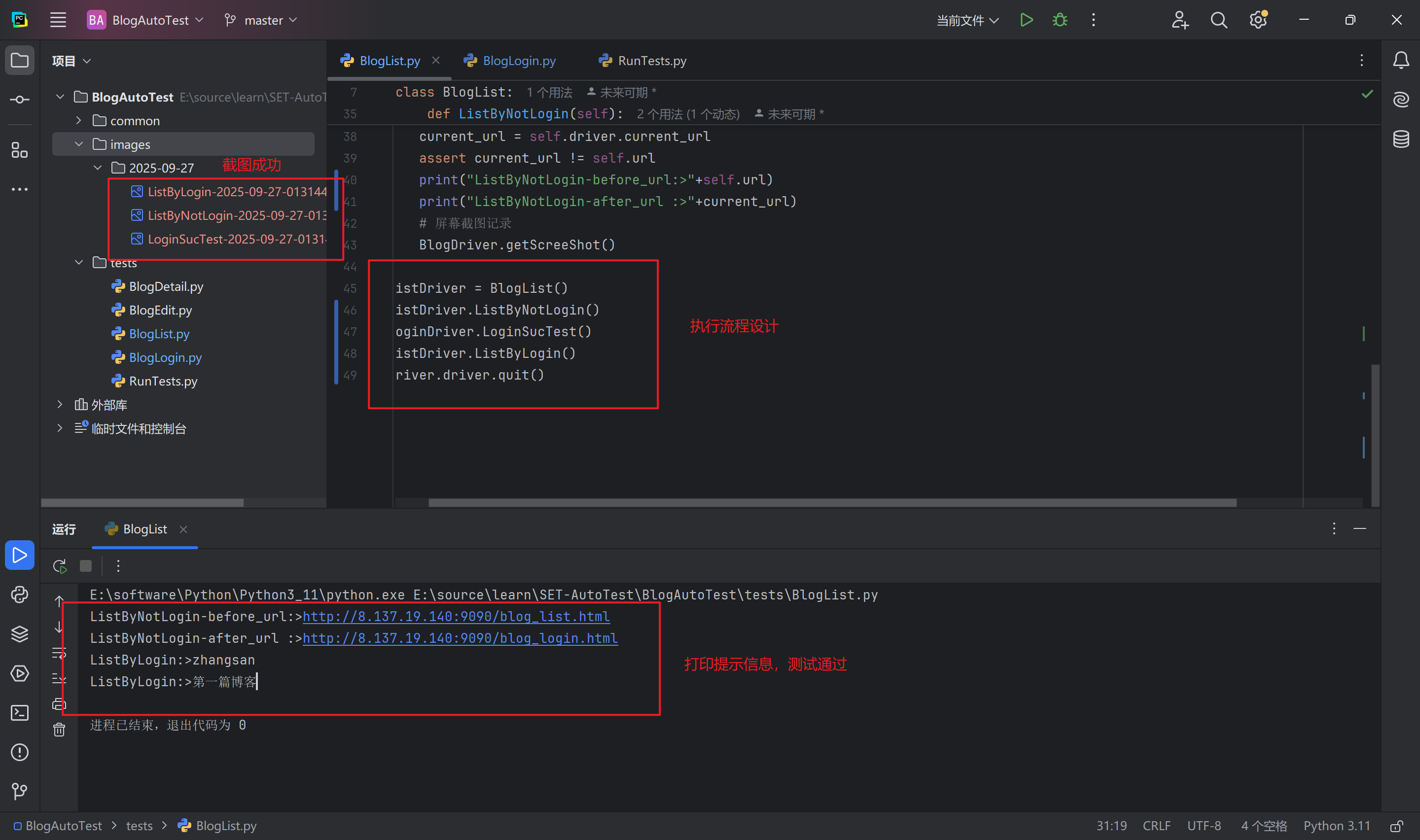Click editor horizontal scrollbar
Viewport: 1420px width, 840px height.
pyautogui.click(x=832, y=503)
